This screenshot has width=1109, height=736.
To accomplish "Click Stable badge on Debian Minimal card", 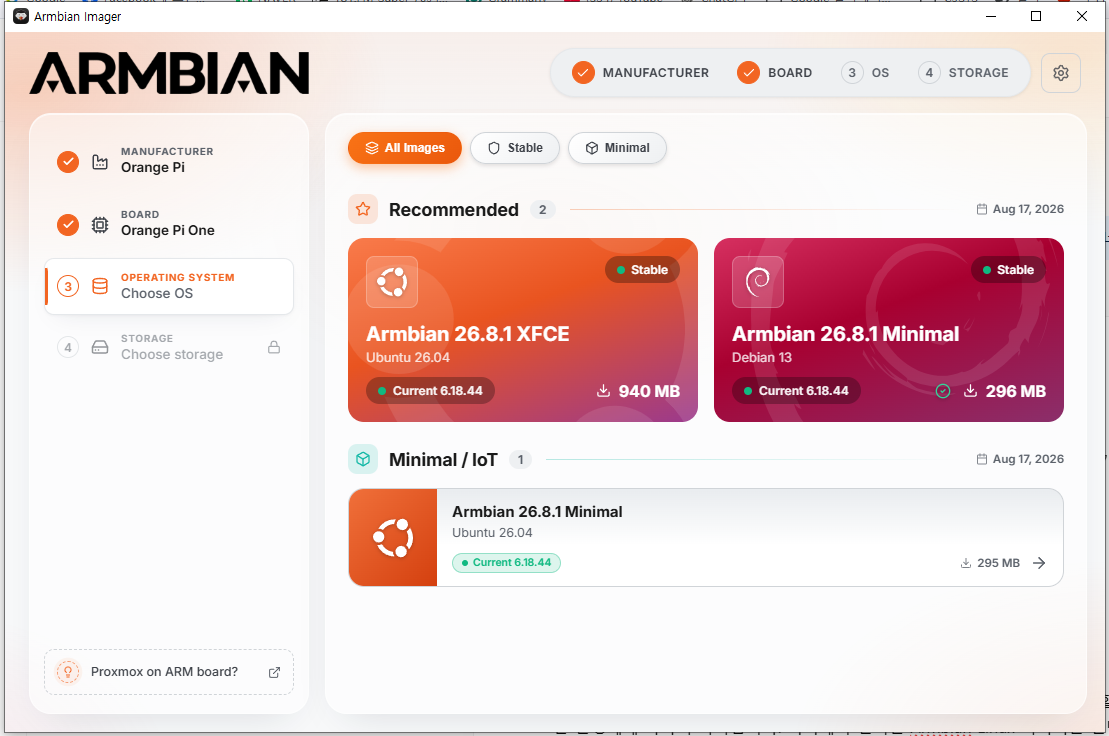I will [x=1008, y=270].
